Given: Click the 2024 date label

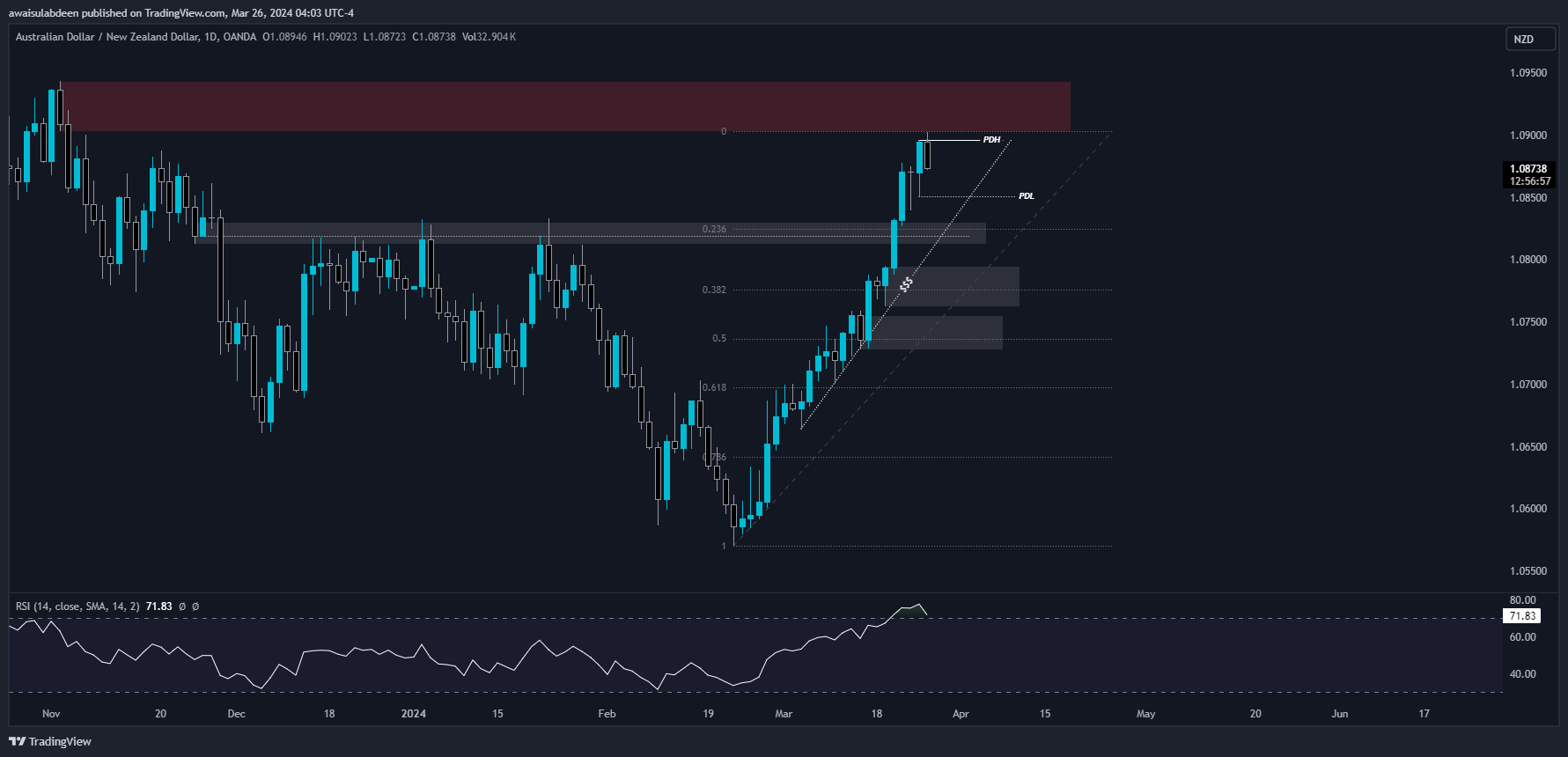Looking at the screenshot, I should [x=413, y=714].
